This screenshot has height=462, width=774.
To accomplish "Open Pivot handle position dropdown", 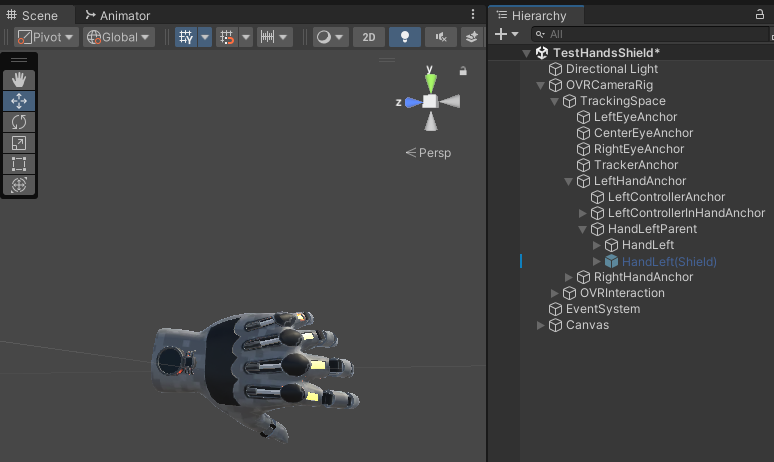I will (45, 37).
